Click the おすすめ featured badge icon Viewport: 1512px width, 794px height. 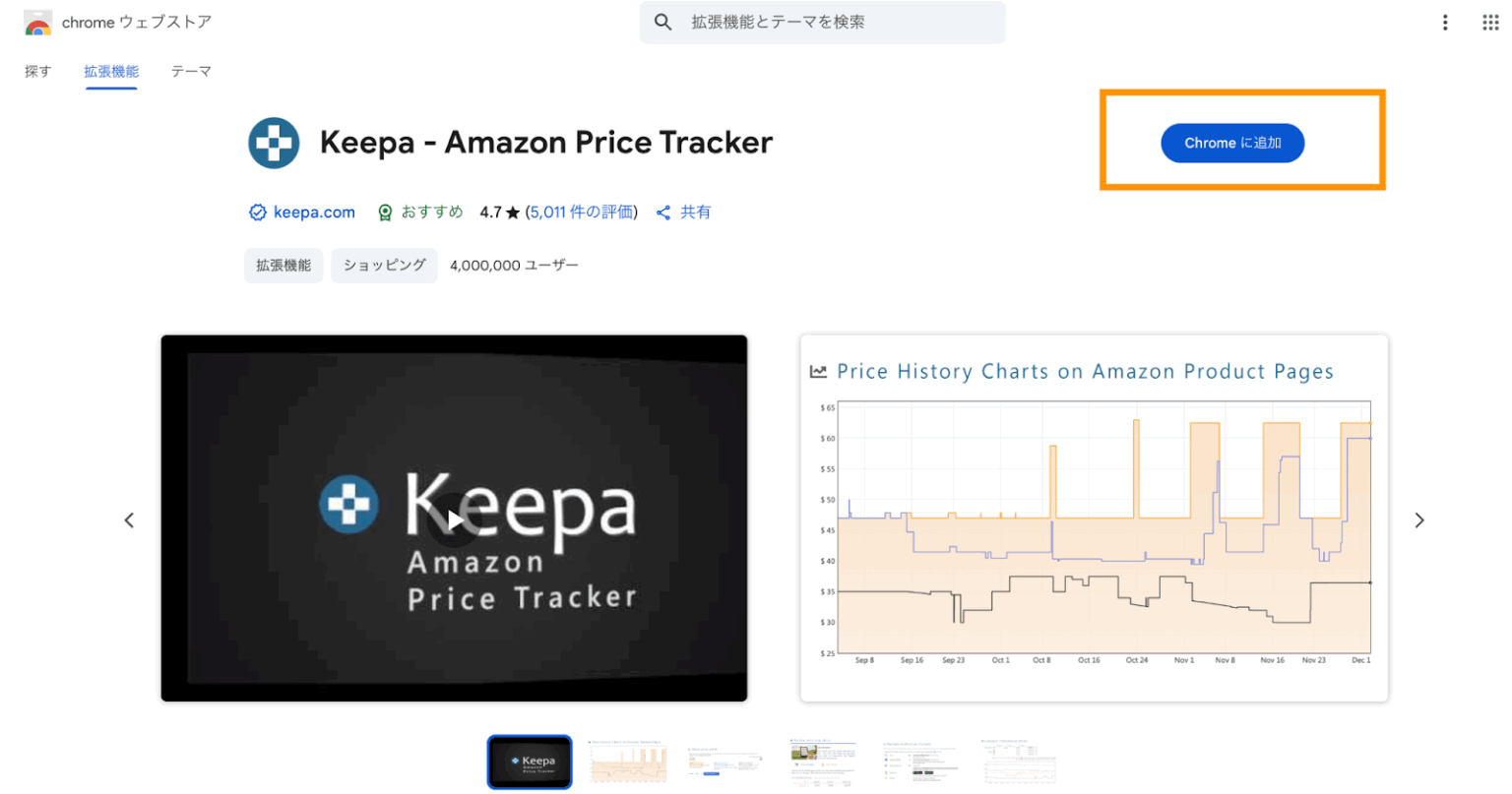pos(385,212)
